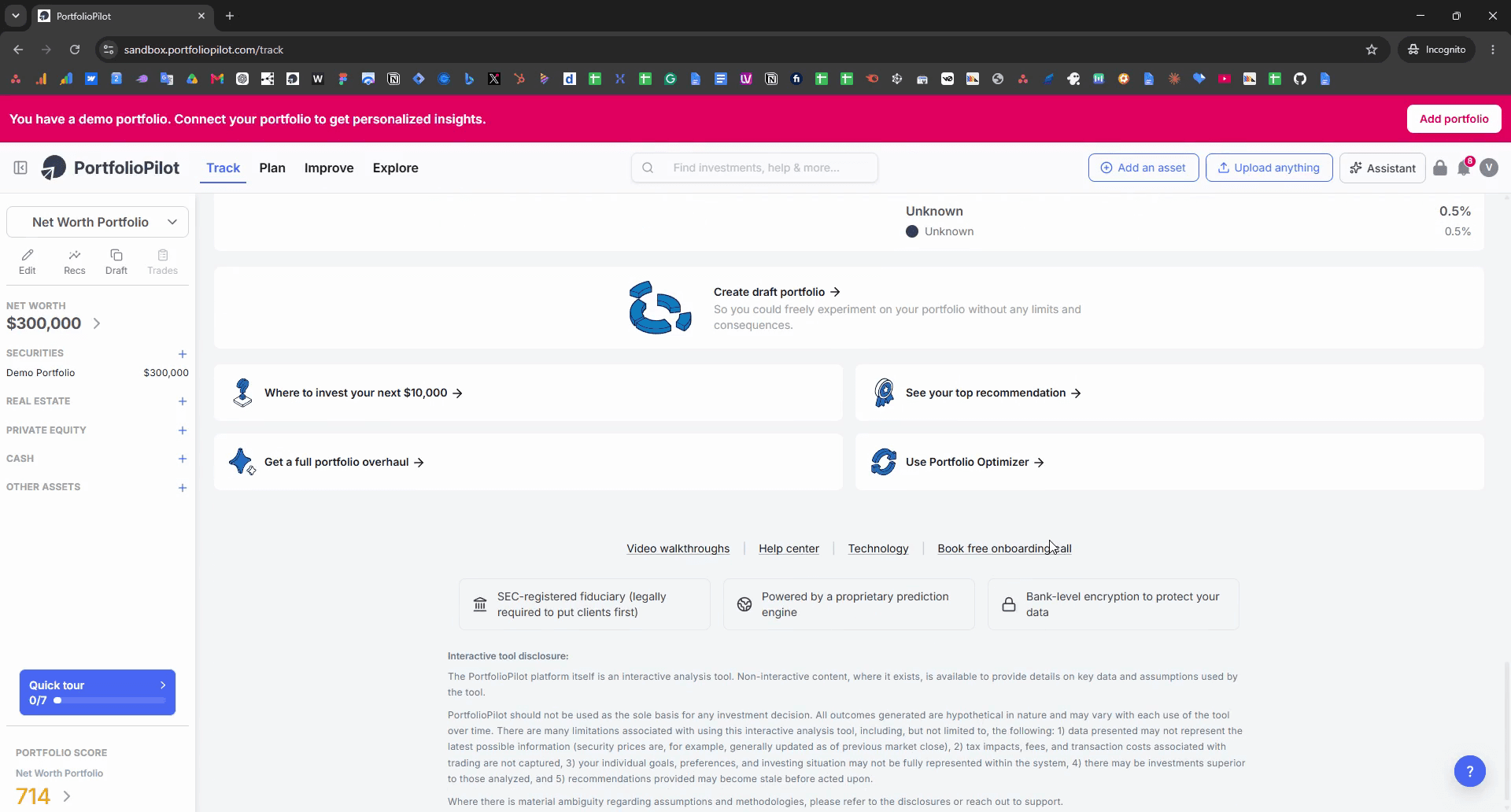
Task: Open the Help center link
Action: [789, 548]
